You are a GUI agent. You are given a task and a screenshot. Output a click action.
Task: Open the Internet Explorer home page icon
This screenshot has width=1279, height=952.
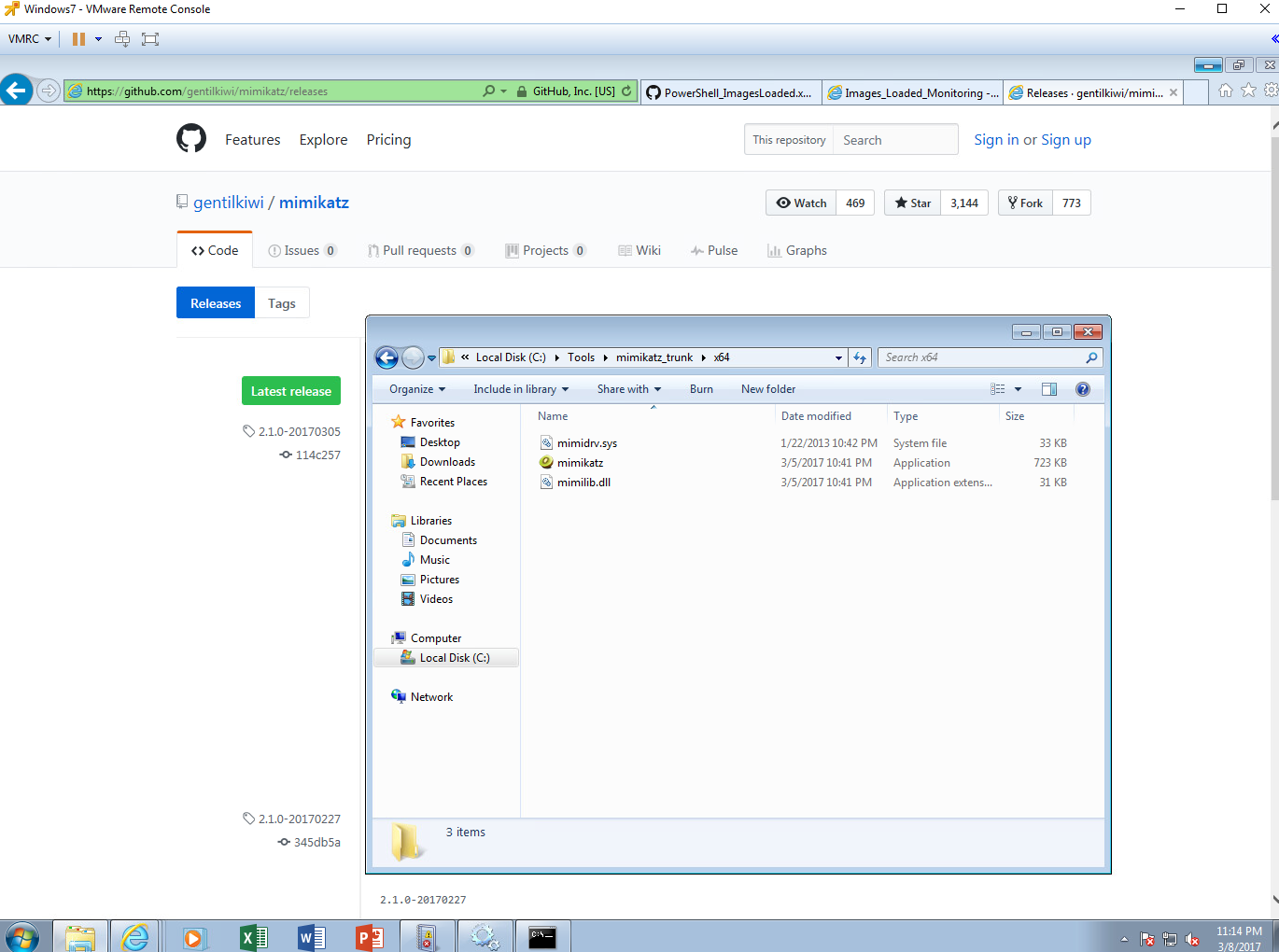click(x=1226, y=91)
